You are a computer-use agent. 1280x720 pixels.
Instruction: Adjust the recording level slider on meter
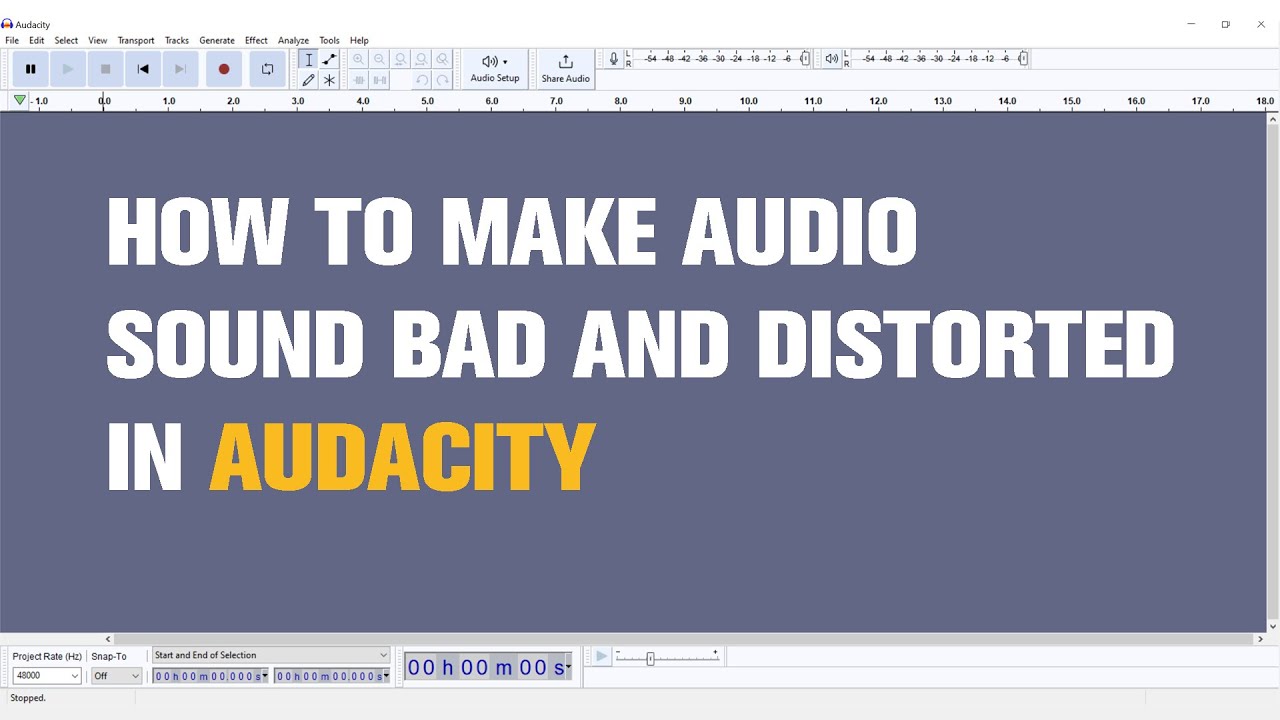point(805,59)
